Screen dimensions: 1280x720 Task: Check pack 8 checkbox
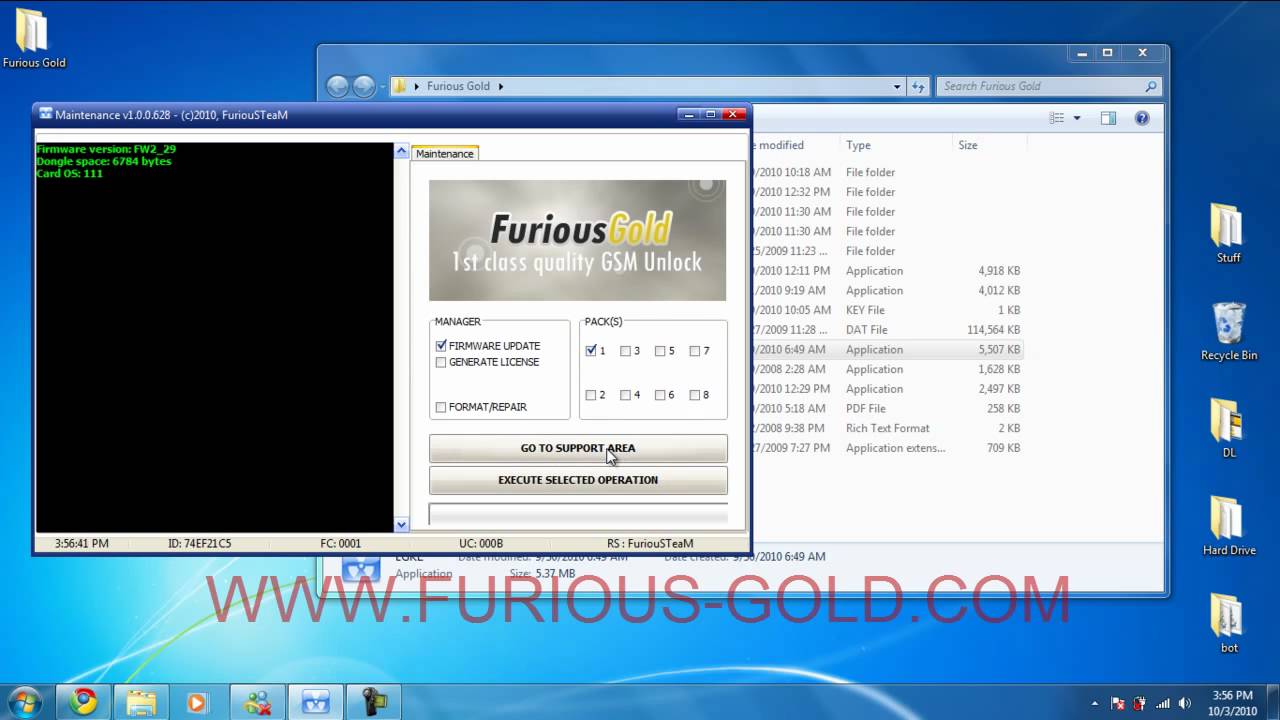[x=695, y=395]
